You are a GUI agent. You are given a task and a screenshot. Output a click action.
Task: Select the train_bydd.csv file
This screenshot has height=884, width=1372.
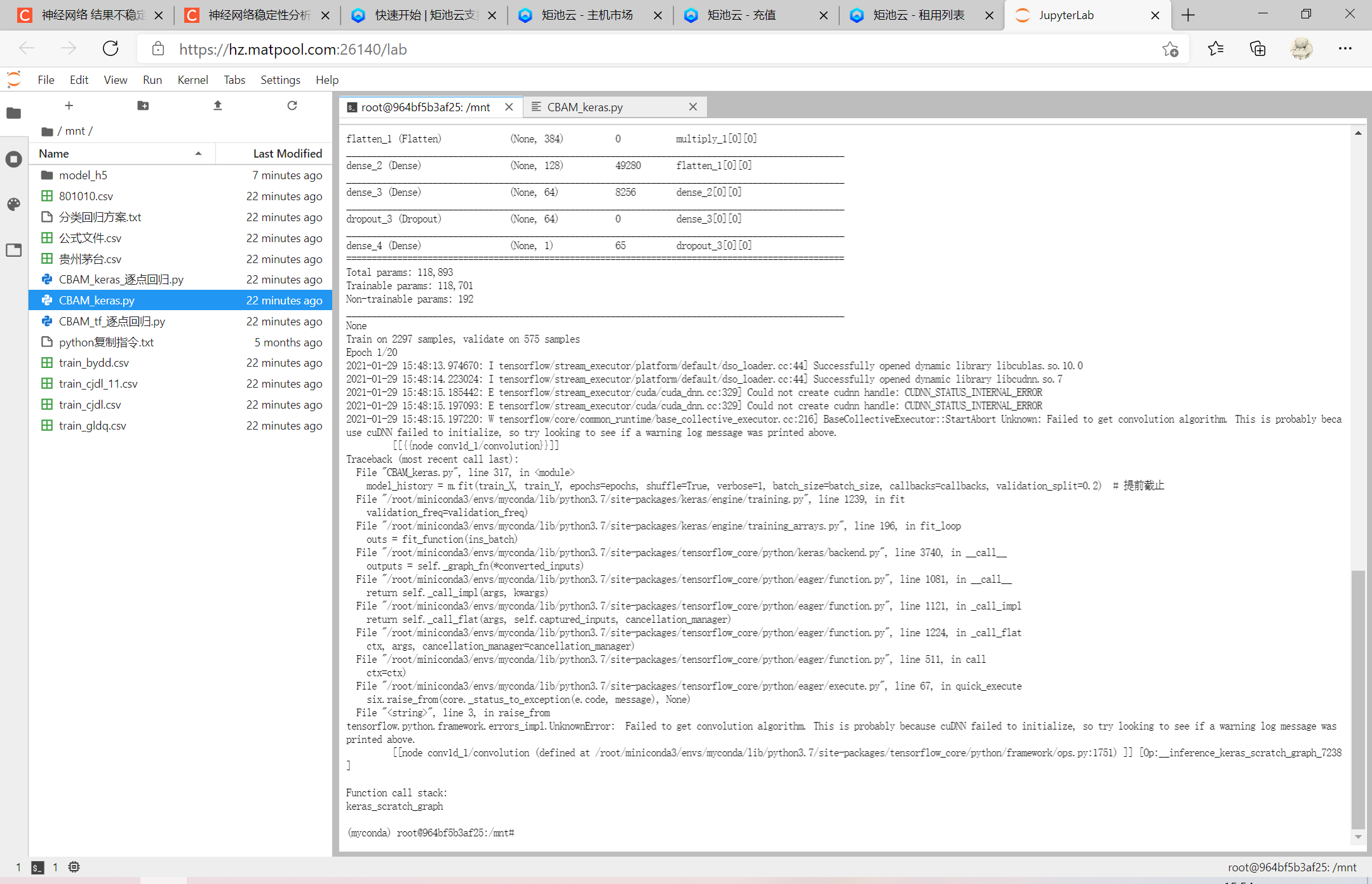(x=94, y=362)
